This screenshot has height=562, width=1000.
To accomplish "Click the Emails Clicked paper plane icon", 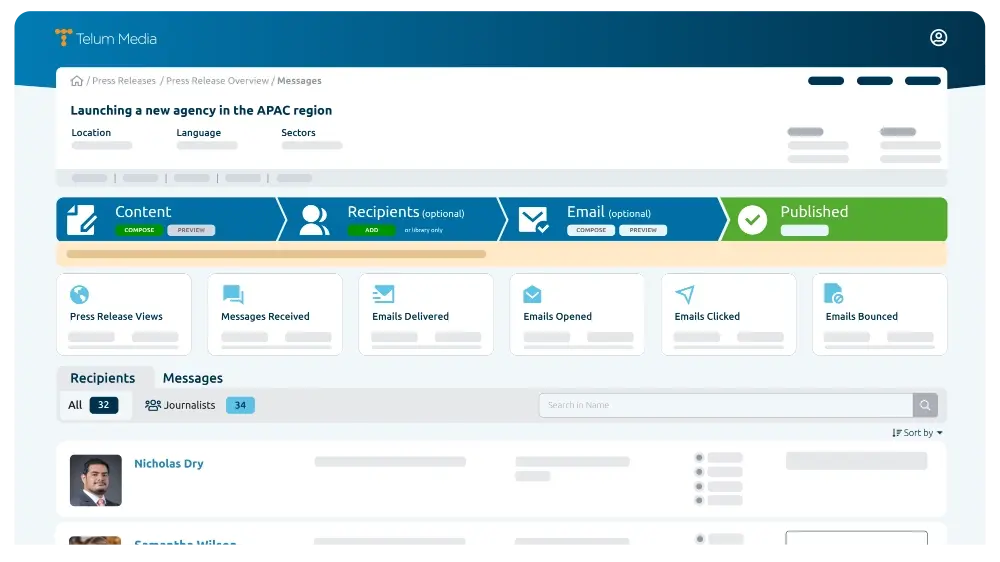I will (x=684, y=294).
